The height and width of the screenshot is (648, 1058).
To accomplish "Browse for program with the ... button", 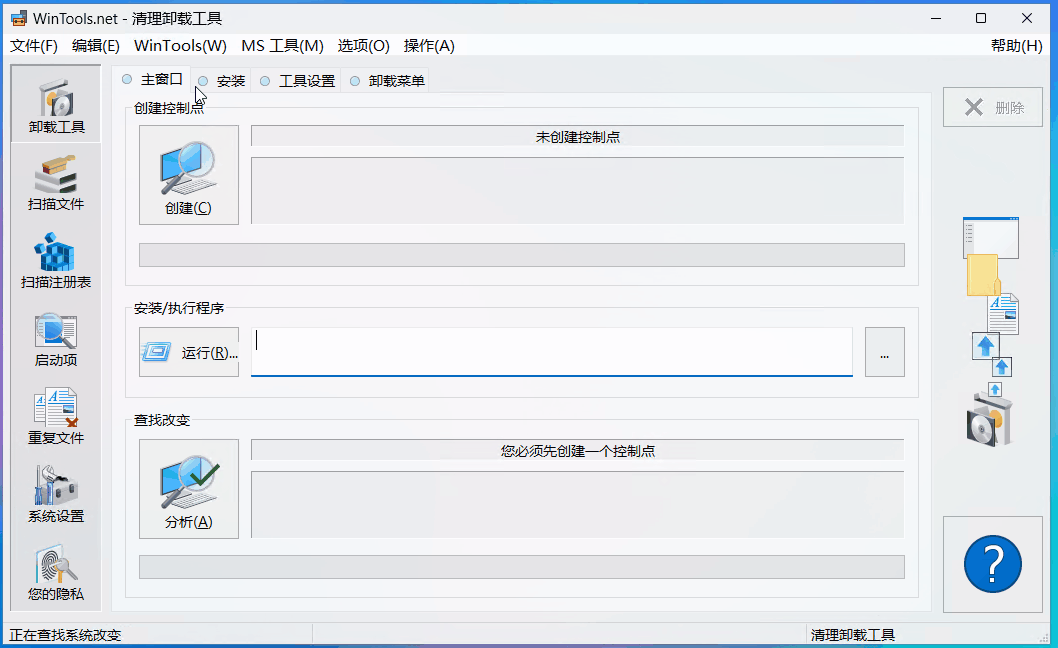I will (885, 352).
